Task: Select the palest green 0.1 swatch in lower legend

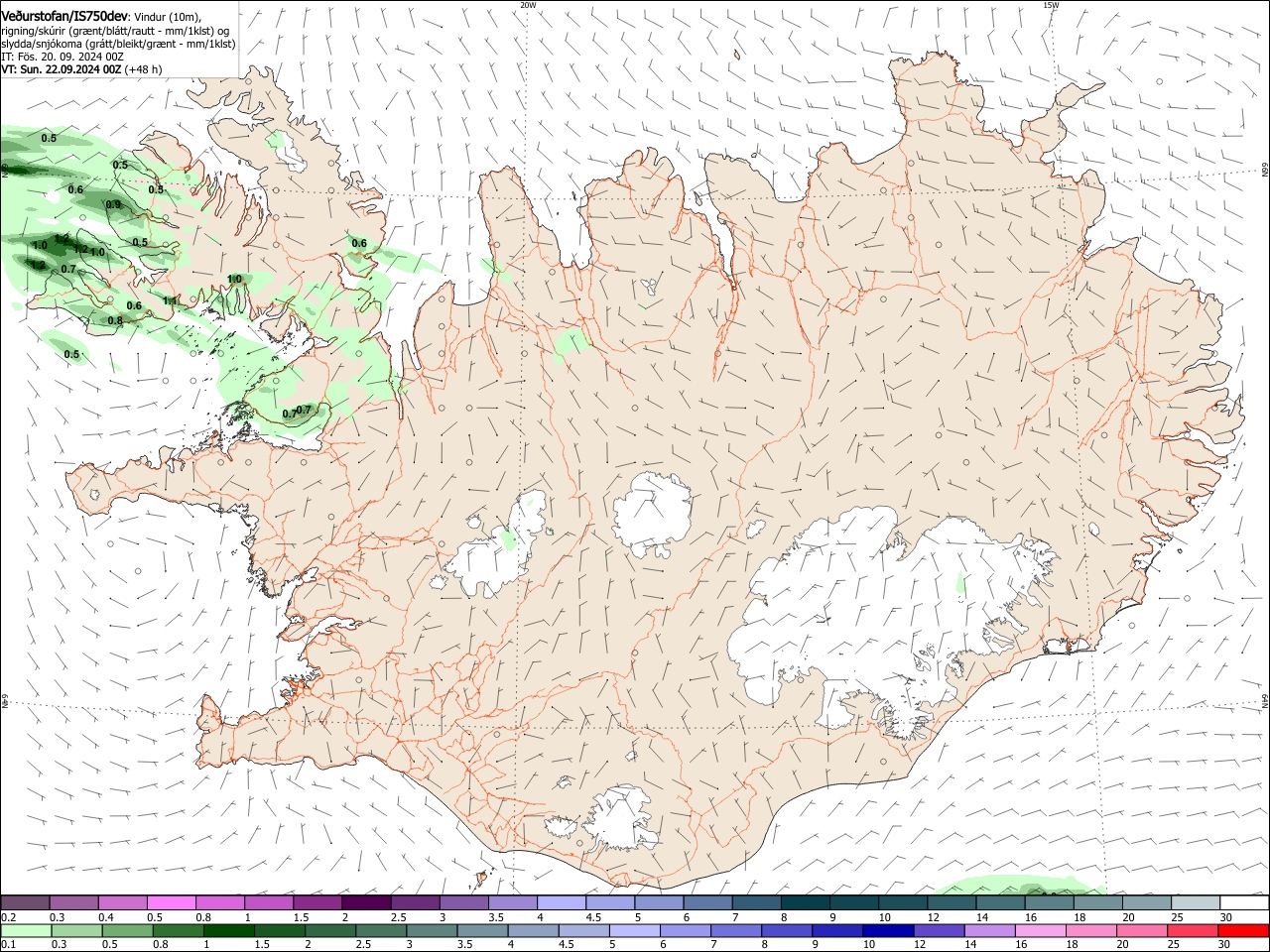Action: pyautogui.click(x=26, y=930)
